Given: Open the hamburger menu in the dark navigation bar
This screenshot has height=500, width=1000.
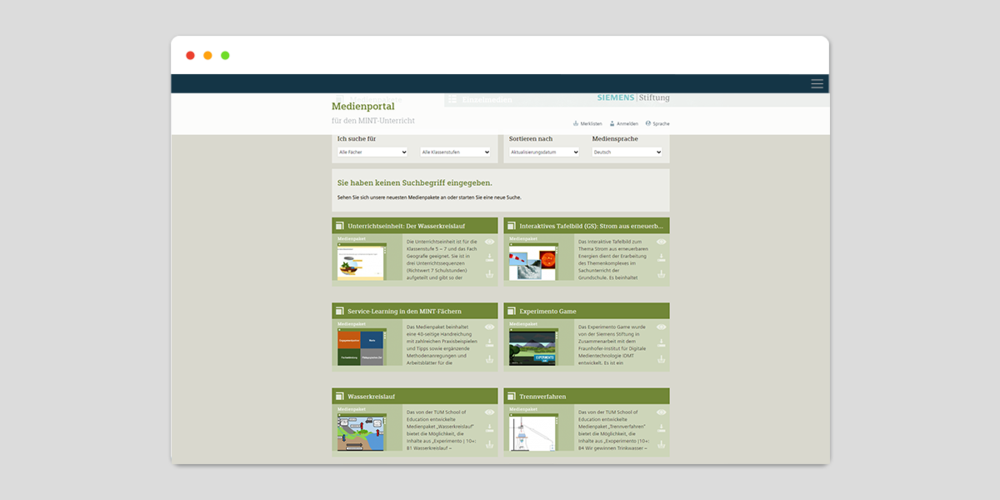Looking at the screenshot, I should (817, 84).
